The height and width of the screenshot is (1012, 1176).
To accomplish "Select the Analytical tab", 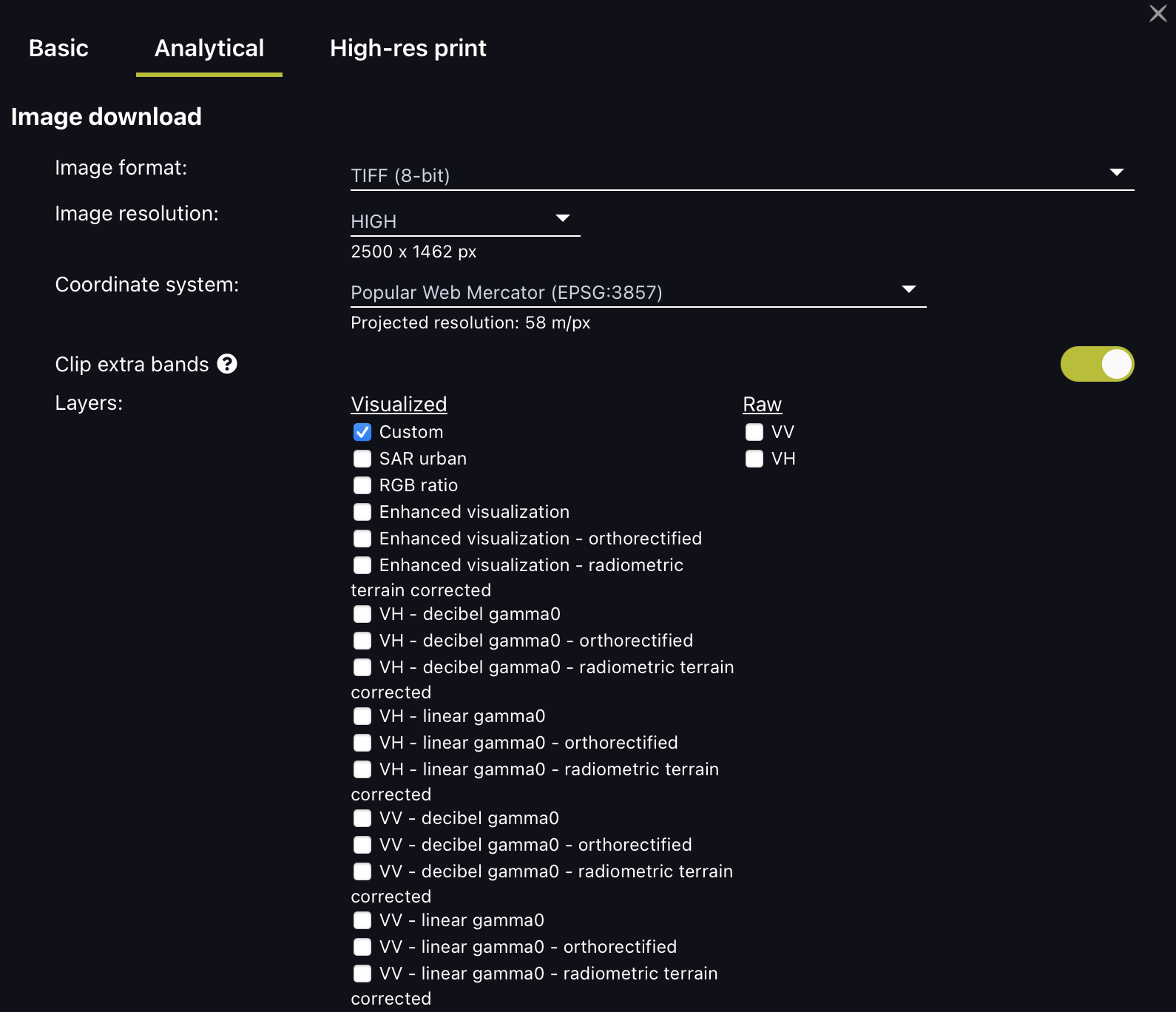I will point(209,48).
